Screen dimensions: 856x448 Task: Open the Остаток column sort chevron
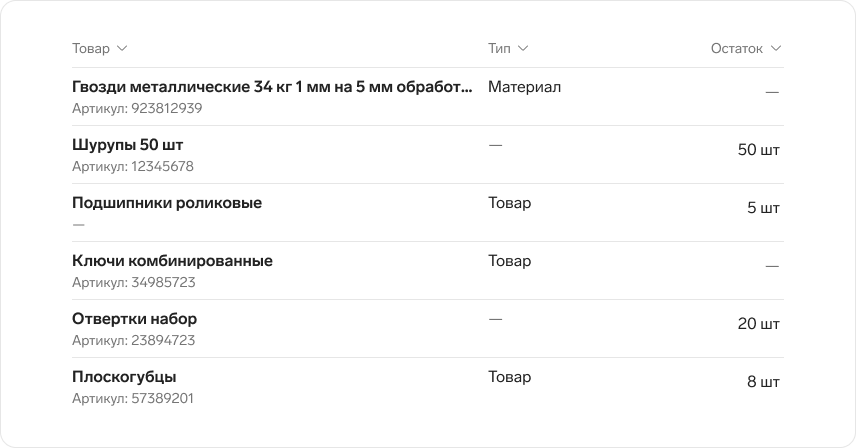(x=775, y=49)
